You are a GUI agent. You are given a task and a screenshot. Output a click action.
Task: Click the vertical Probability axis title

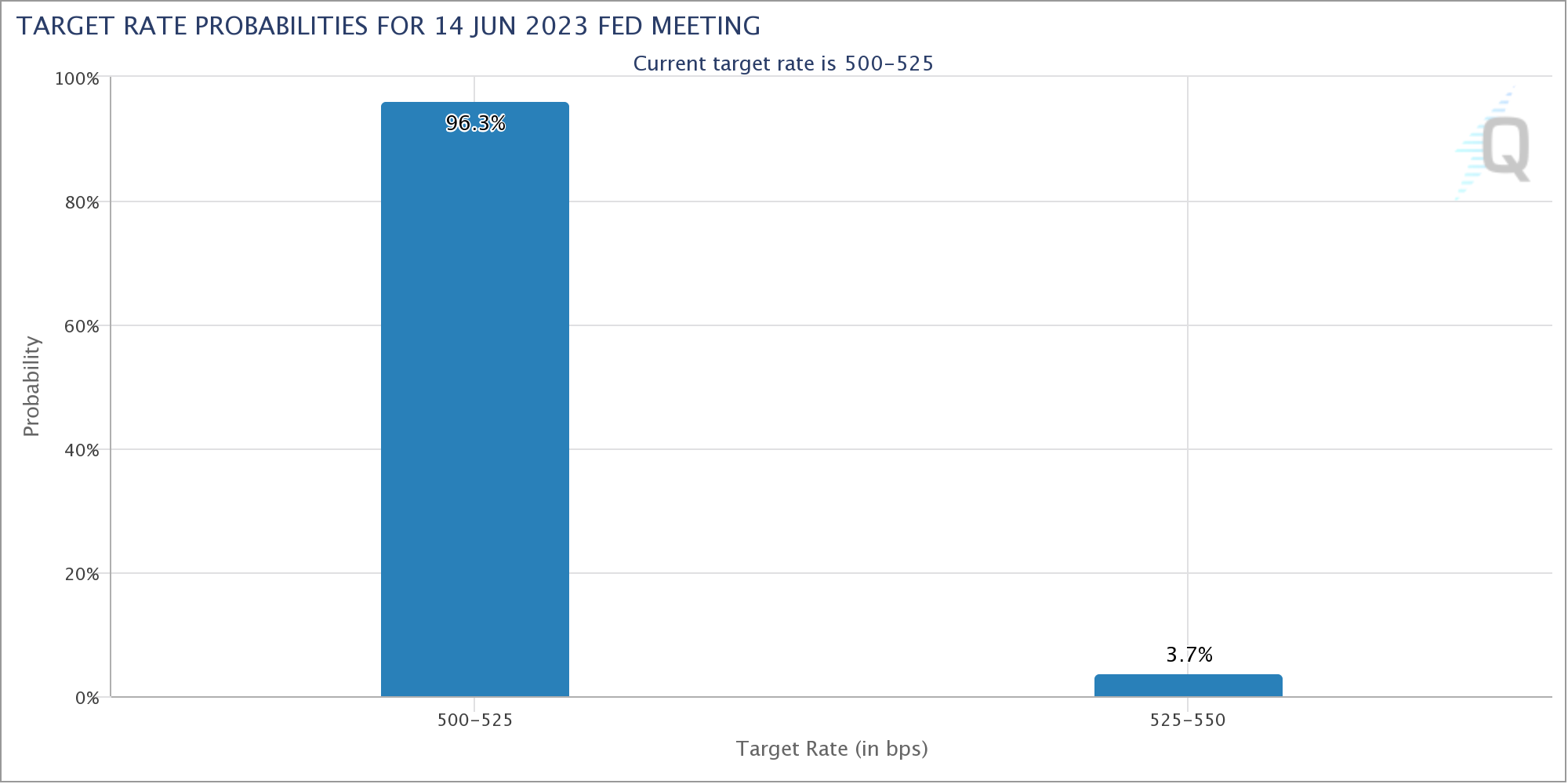pos(31,387)
